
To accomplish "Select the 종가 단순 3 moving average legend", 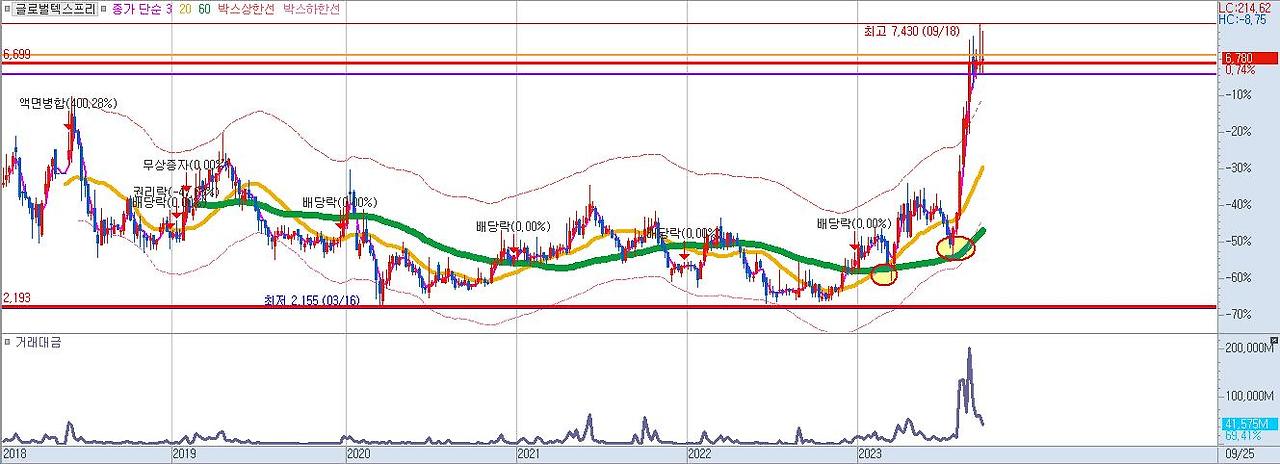I will (143, 8).
